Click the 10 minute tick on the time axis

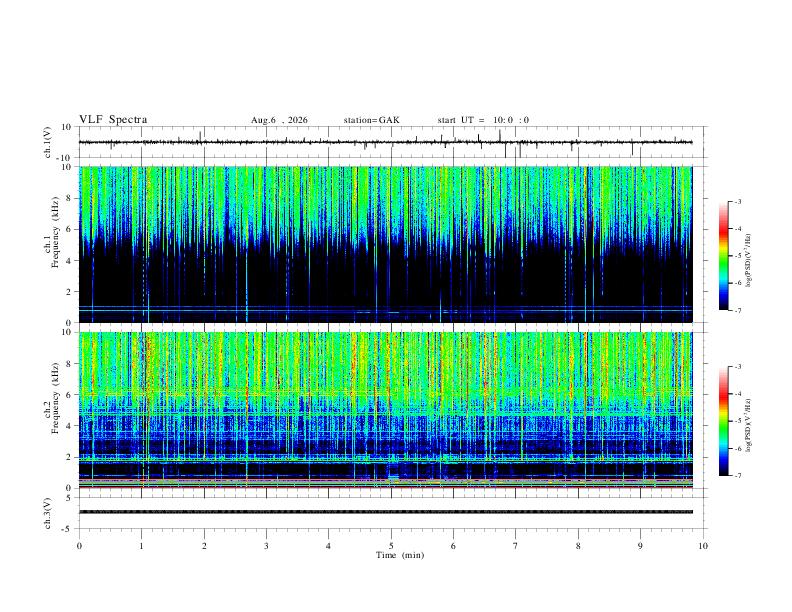(703, 546)
